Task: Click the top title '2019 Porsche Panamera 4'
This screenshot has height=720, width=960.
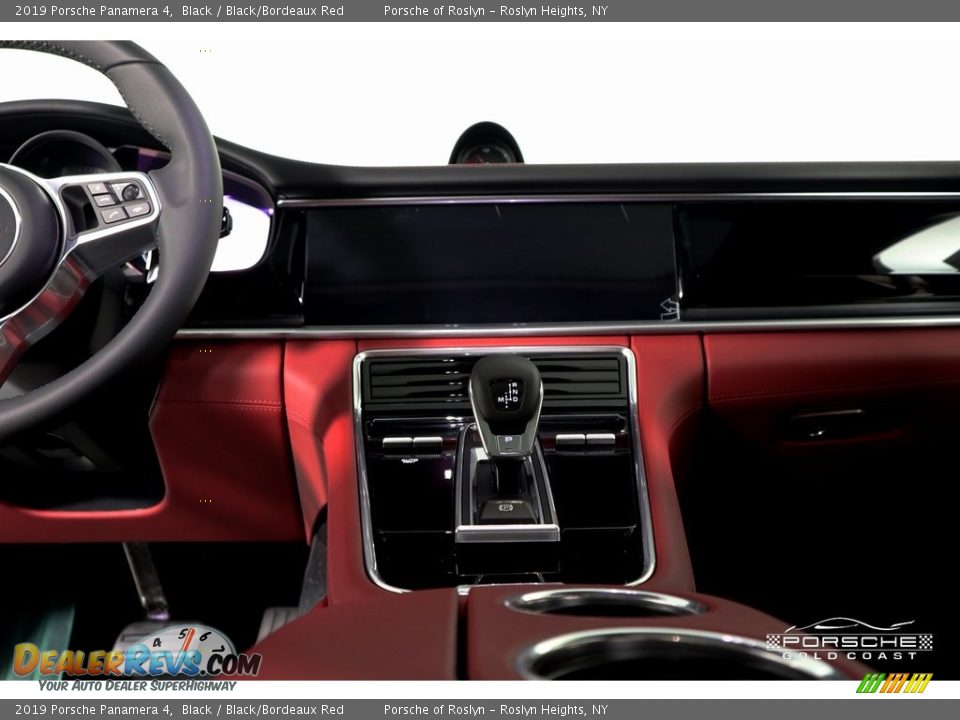Action: point(93,11)
